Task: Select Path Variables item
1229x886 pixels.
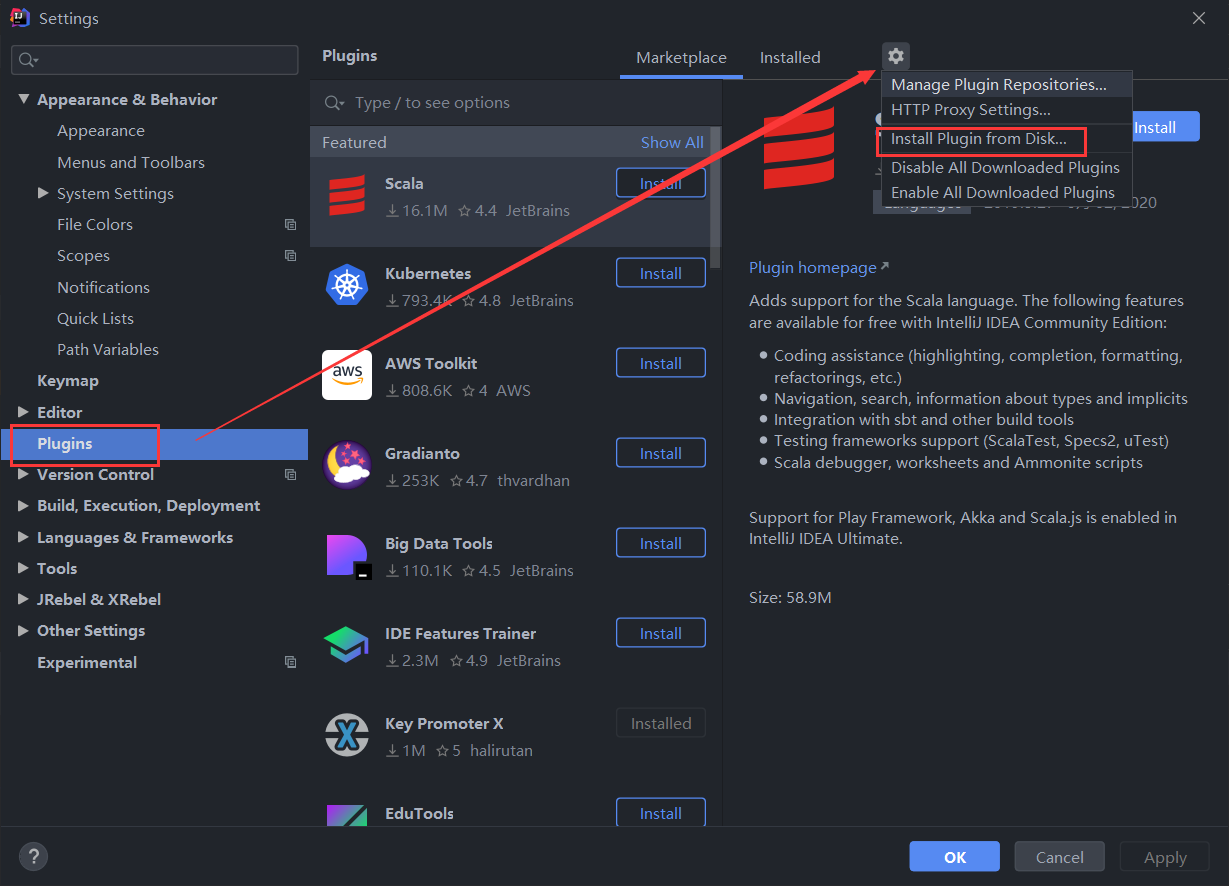Action: coord(108,350)
